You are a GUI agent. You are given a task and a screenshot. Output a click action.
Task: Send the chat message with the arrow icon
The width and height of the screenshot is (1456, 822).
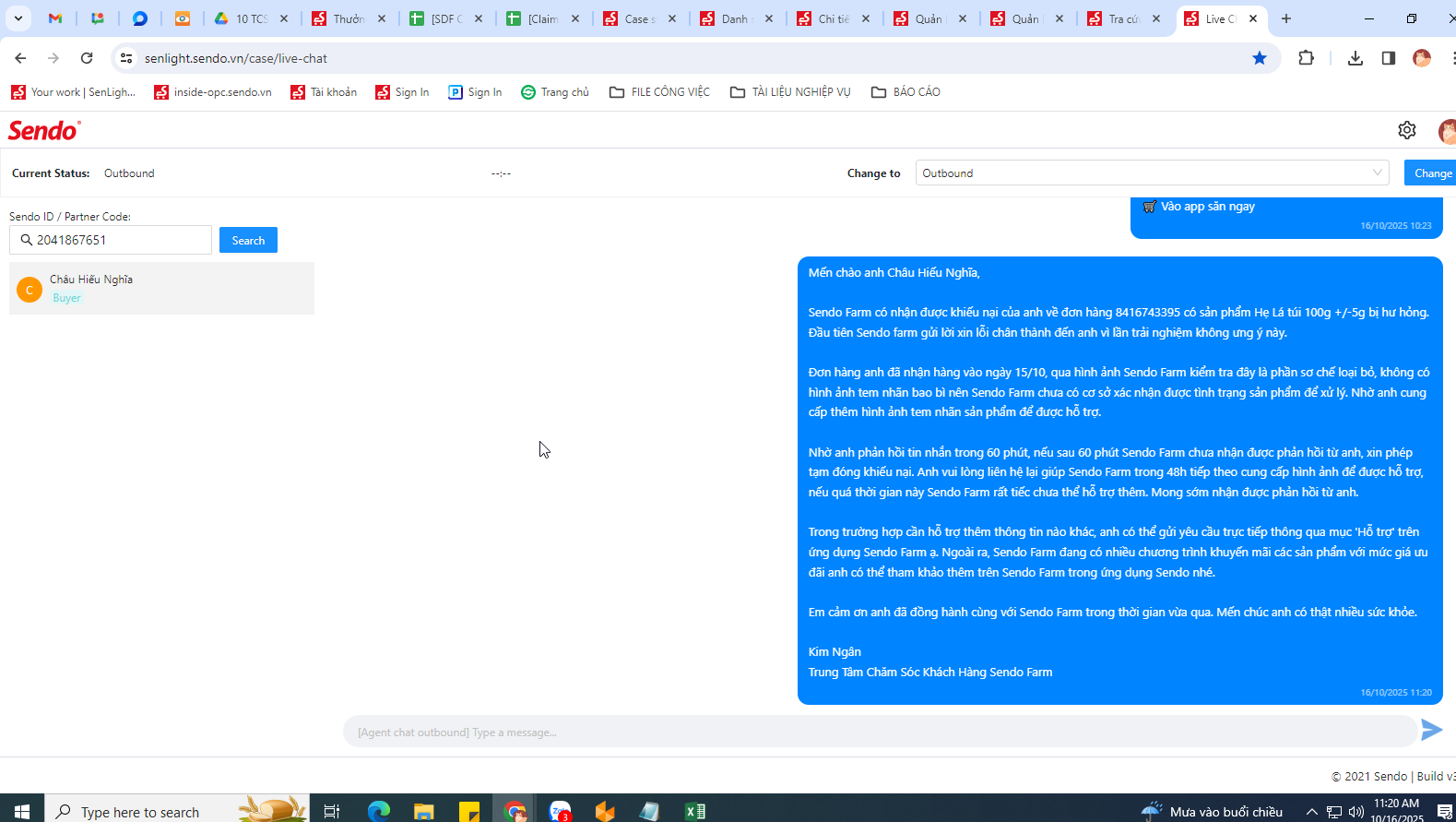1431,731
